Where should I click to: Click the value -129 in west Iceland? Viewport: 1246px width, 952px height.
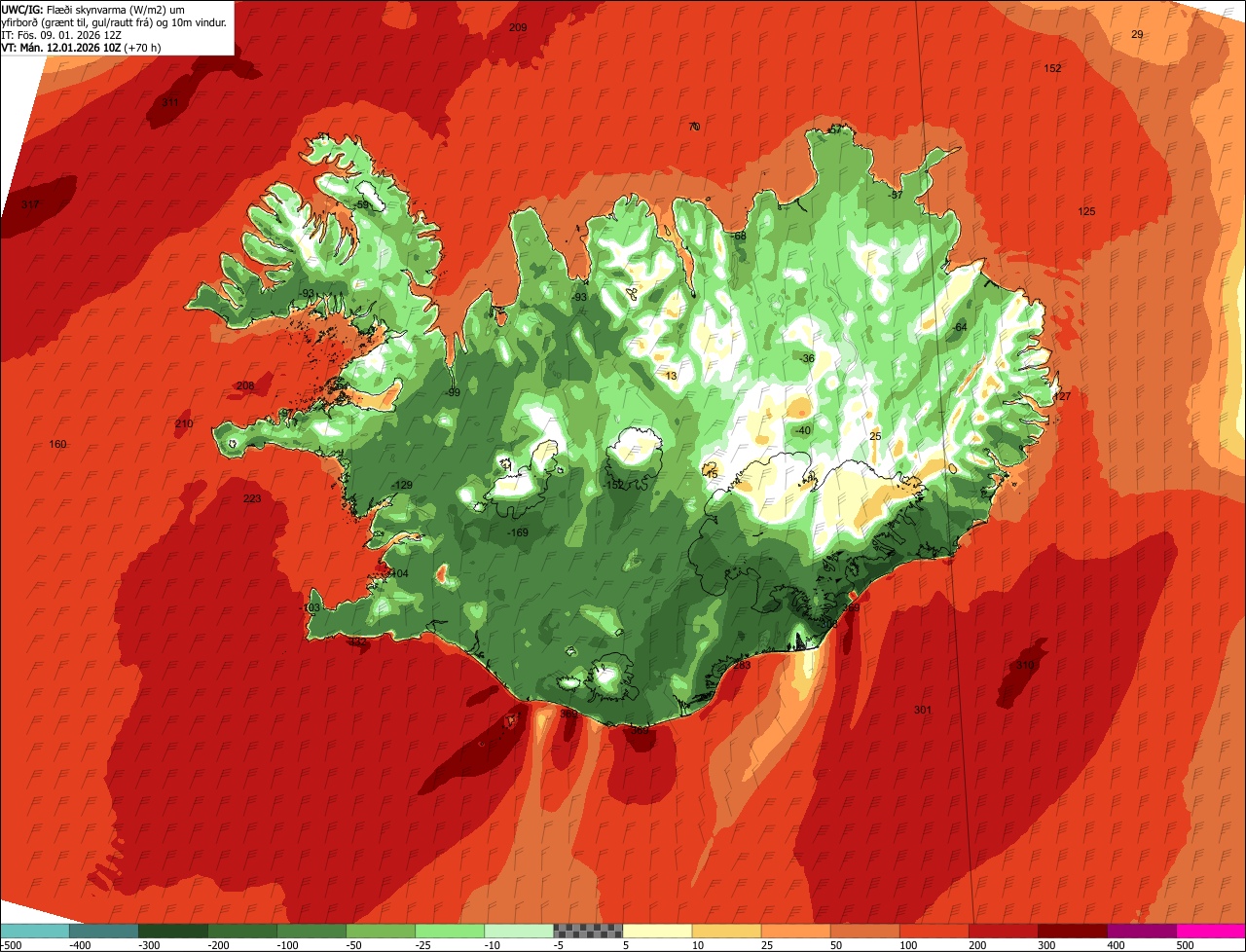(401, 485)
